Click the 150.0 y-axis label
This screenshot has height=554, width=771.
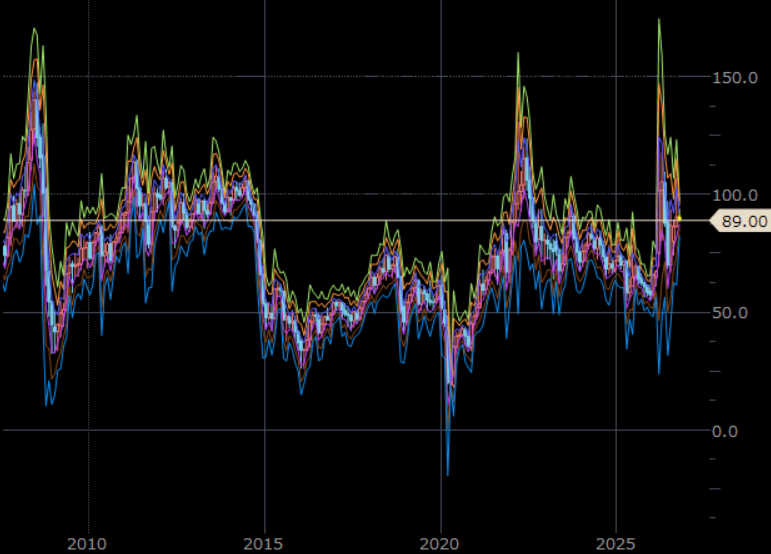coord(735,78)
